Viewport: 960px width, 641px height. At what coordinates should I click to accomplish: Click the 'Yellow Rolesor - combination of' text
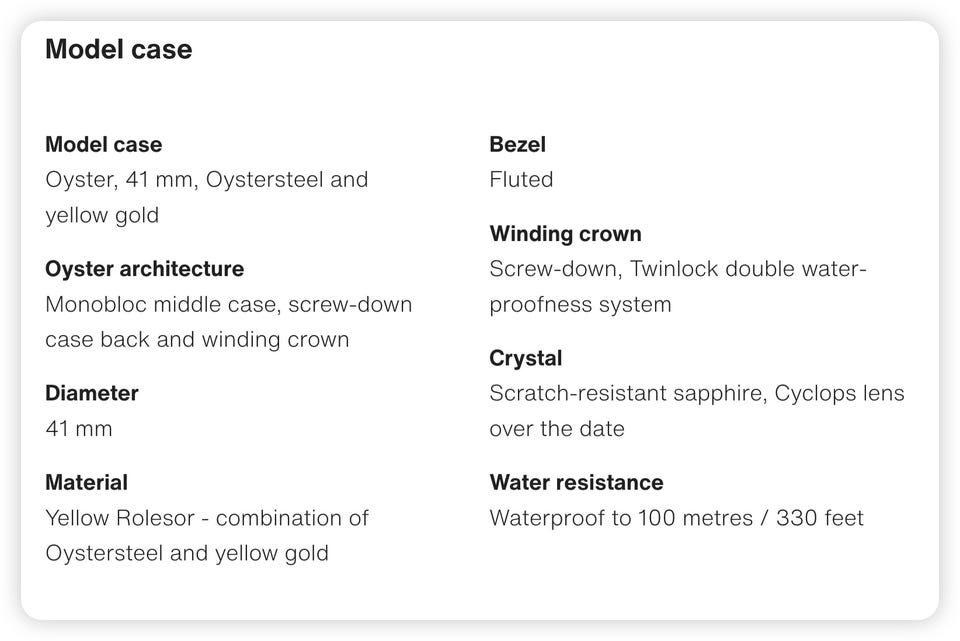pos(207,518)
